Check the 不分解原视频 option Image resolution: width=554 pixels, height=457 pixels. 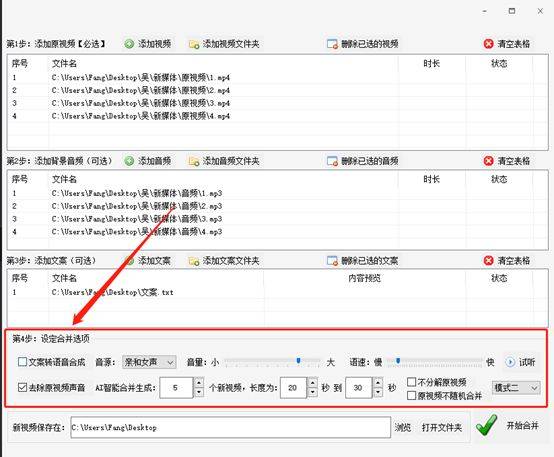tap(411, 382)
